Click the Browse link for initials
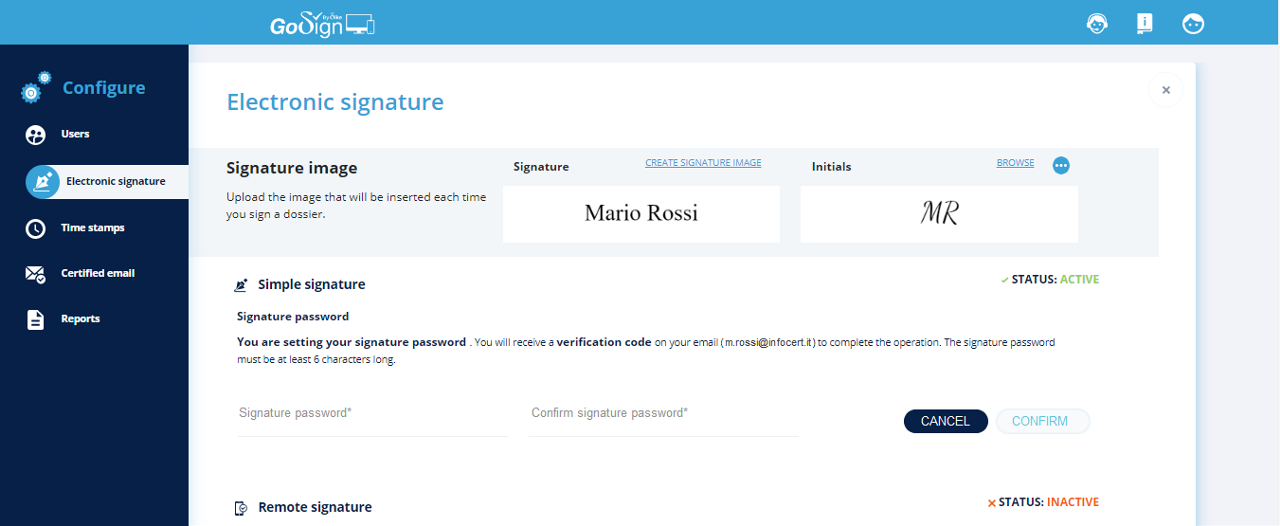The height and width of the screenshot is (526, 1280). (1015, 163)
